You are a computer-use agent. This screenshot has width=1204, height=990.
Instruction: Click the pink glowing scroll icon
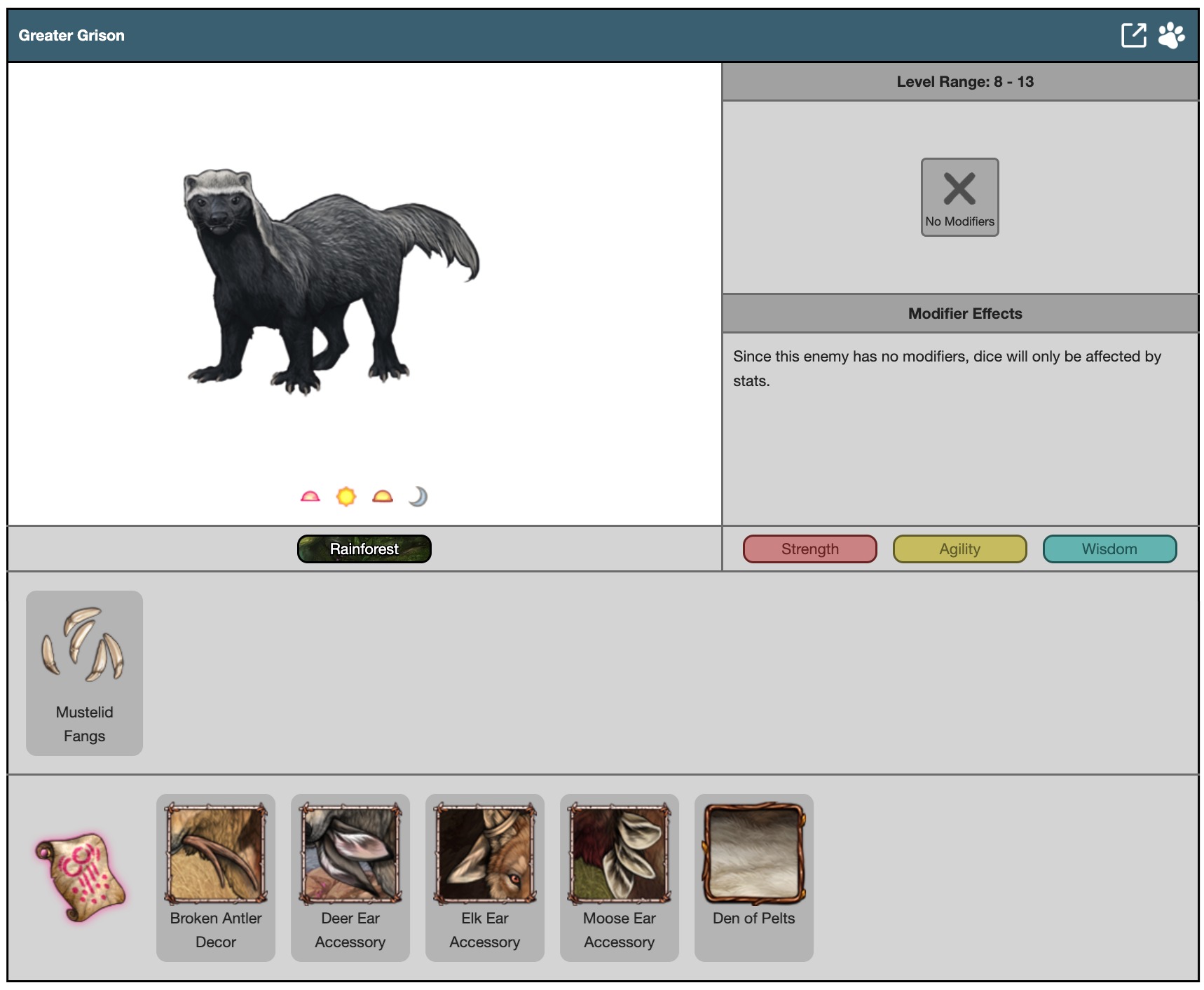[81, 876]
